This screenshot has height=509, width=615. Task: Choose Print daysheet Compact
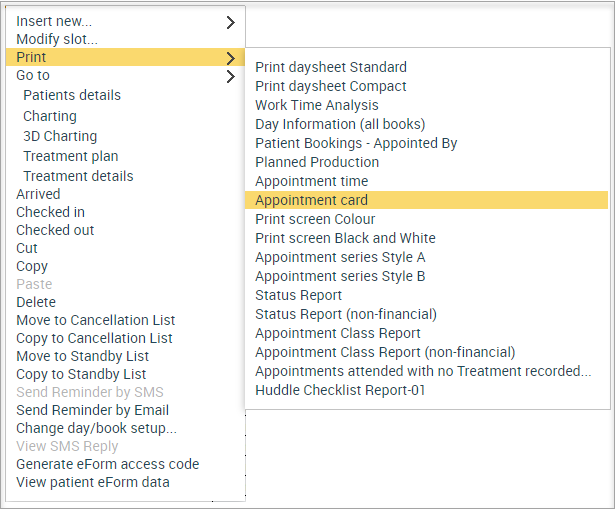click(x=331, y=86)
